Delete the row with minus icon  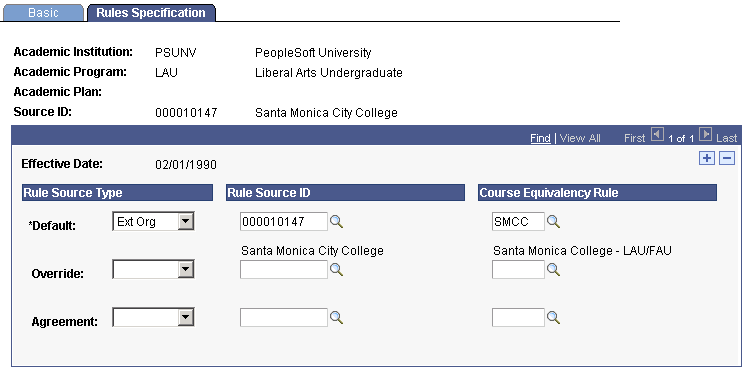coord(727,159)
